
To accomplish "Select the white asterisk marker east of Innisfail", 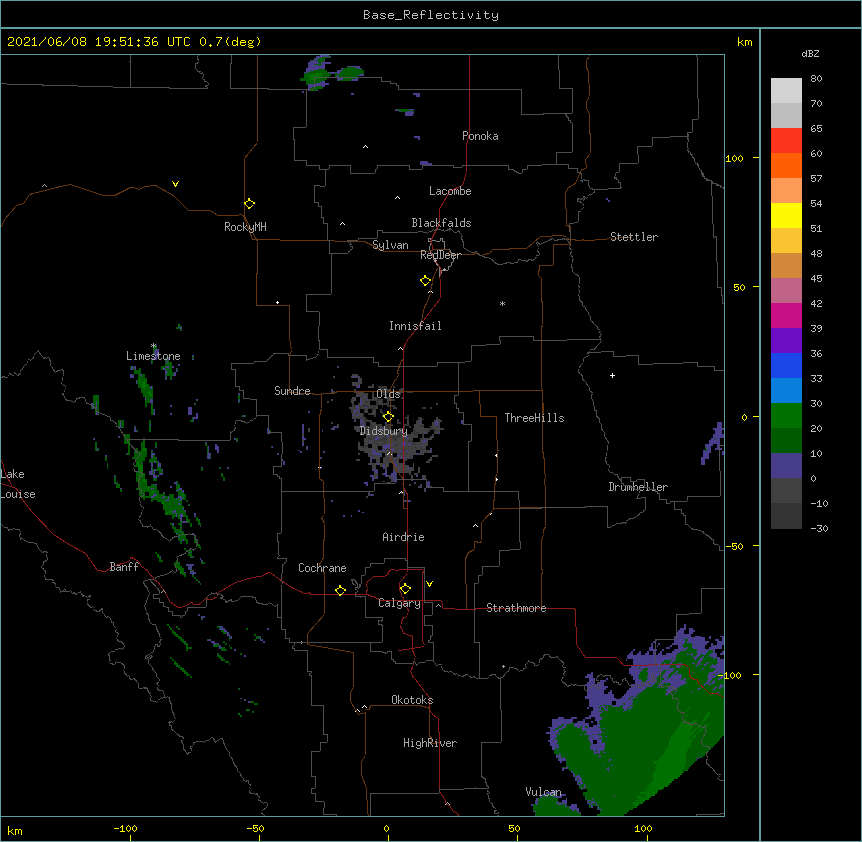I will [502, 303].
